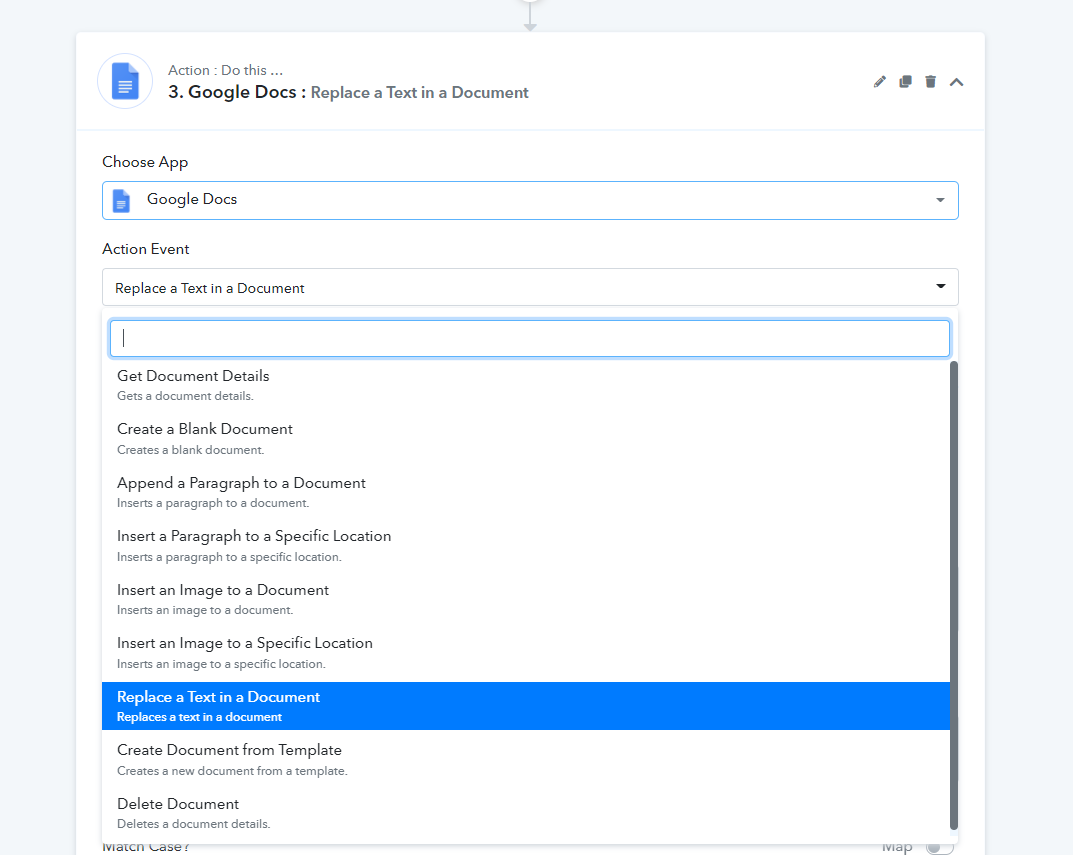Viewport: 1073px width, 855px height.
Task: Click the Action Event dropdown caret
Action: click(x=941, y=286)
